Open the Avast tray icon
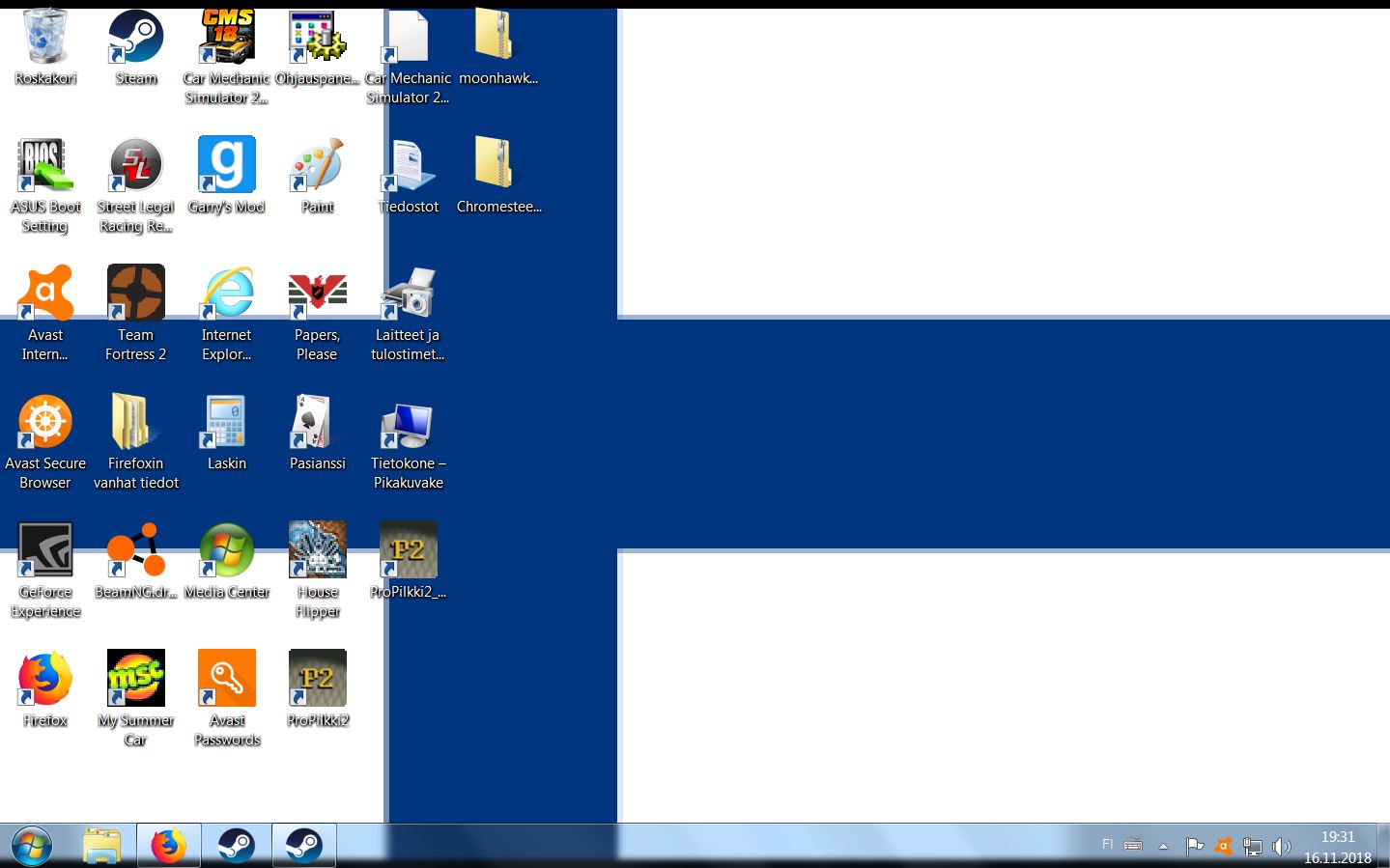This screenshot has width=1390, height=868. (1224, 847)
